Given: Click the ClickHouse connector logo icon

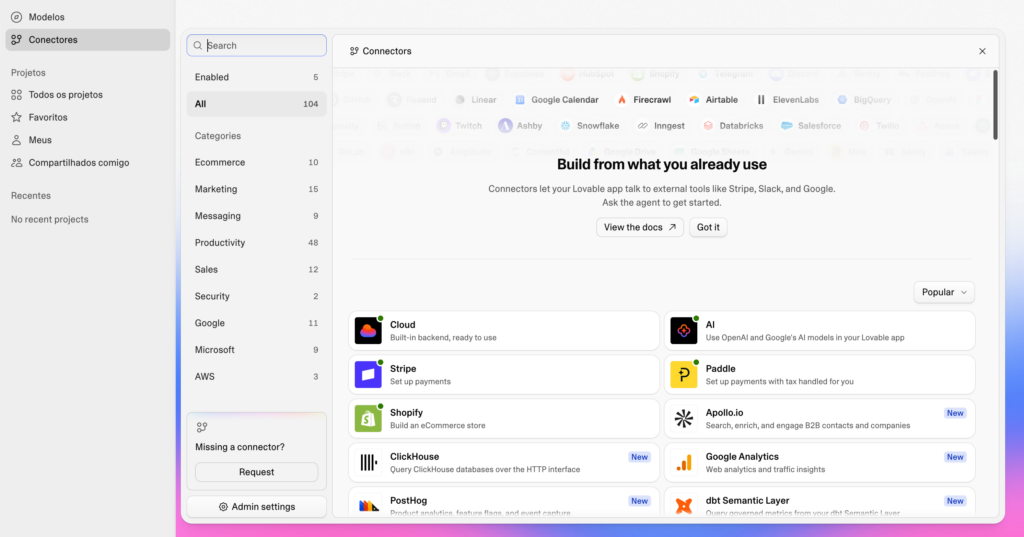Looking at the screenshot, I should point(368,463).
